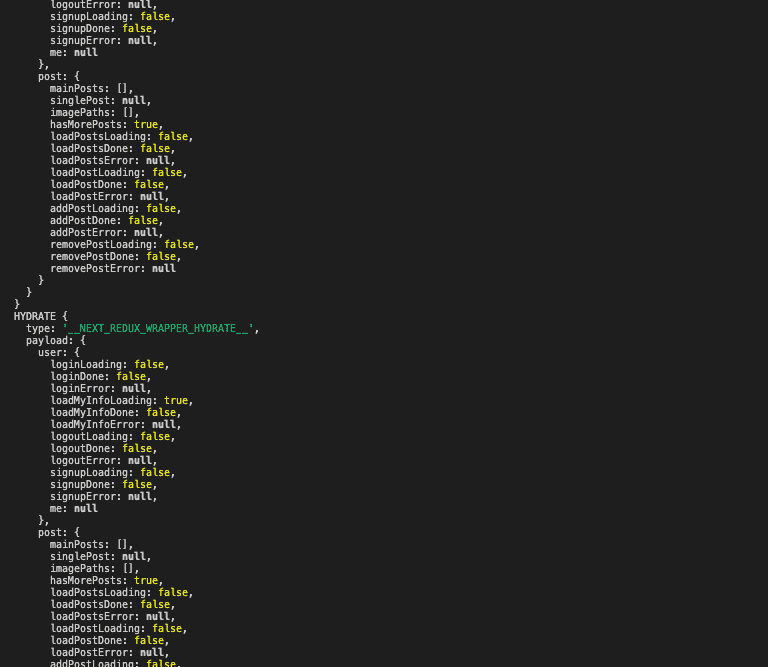The height and width of the screenshot is (667, 768).
Task: Click 'me: null' inside the HYDRATE payload
Action: tap(73, 508)
